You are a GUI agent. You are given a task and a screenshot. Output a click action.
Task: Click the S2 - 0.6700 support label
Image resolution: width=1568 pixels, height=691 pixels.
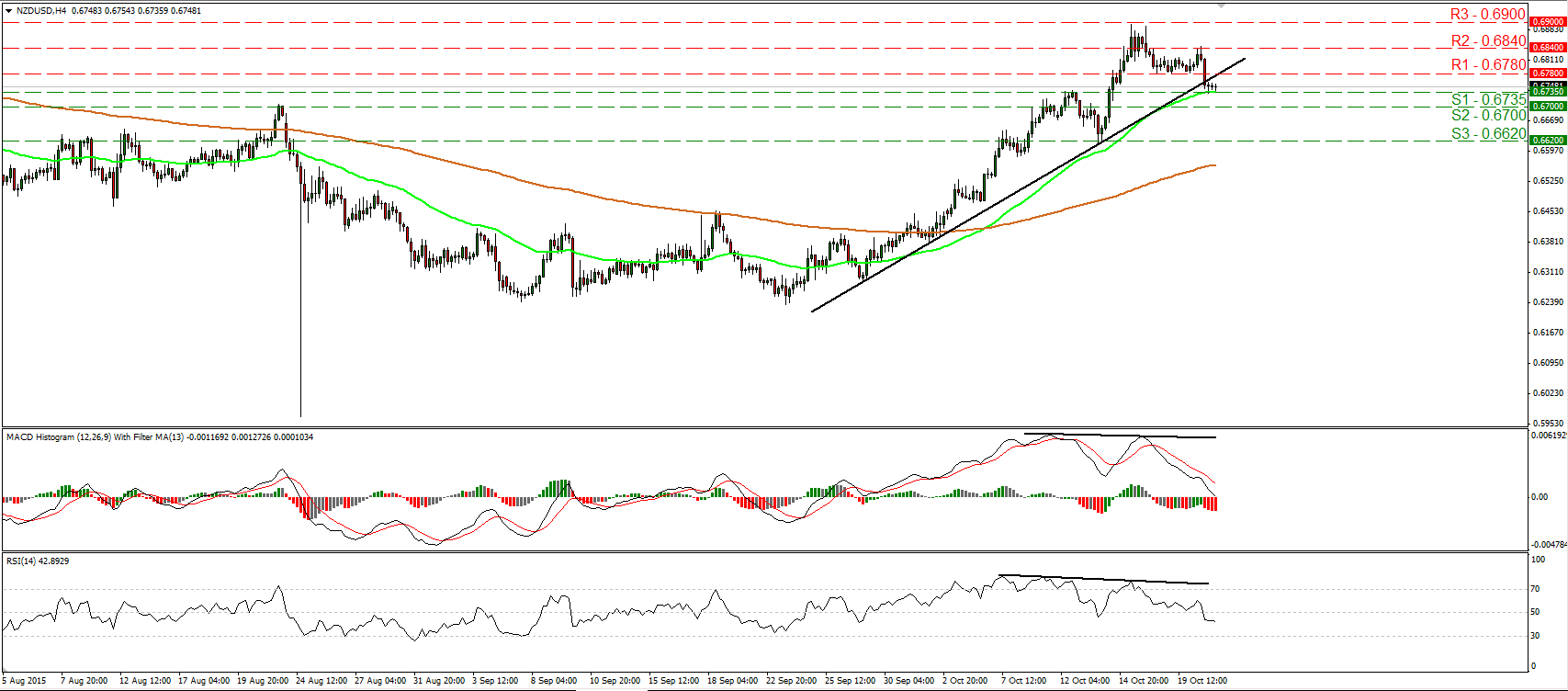pos(1488,115)
